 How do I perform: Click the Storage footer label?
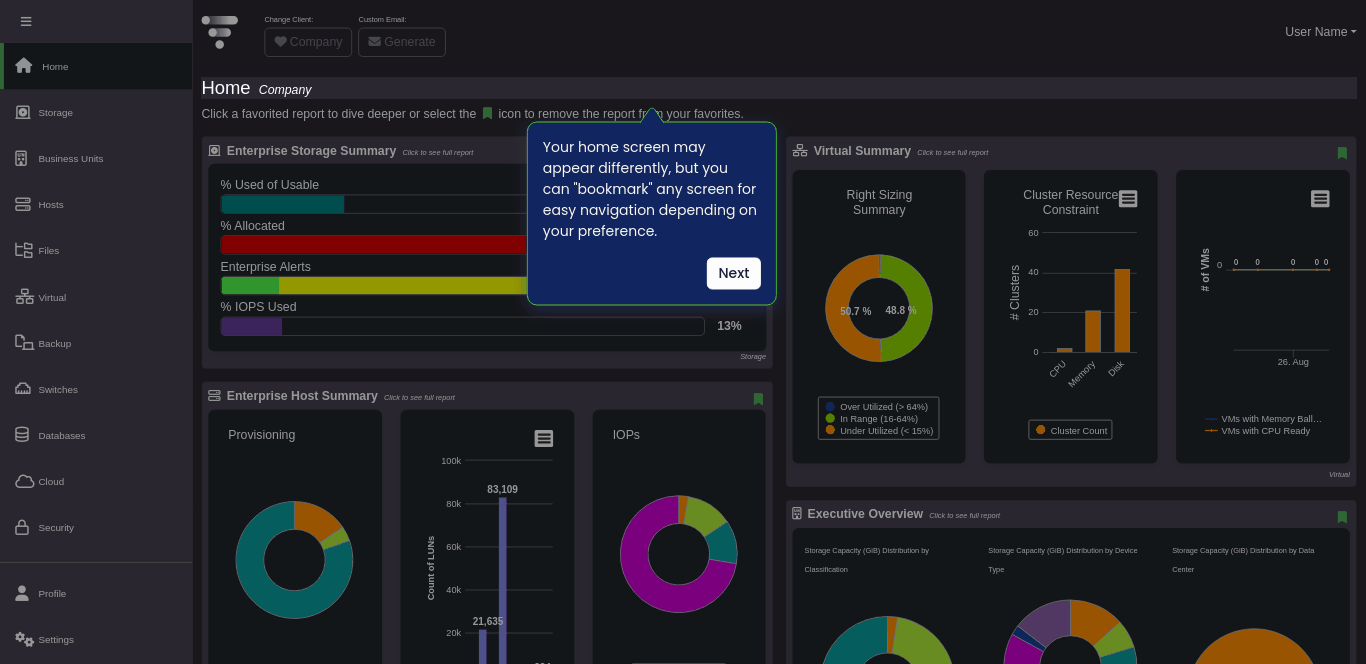click(753, 357)
